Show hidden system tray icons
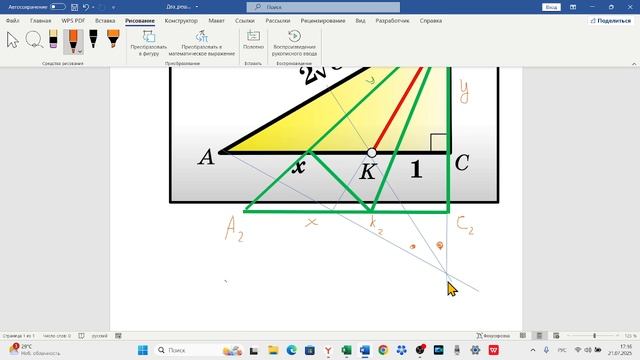The height and width of the screenshot is (360, 640). tap(533, 350)
